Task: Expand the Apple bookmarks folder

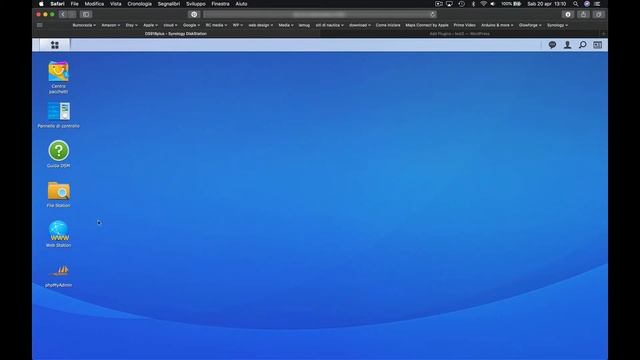Action: click(150, 25)
